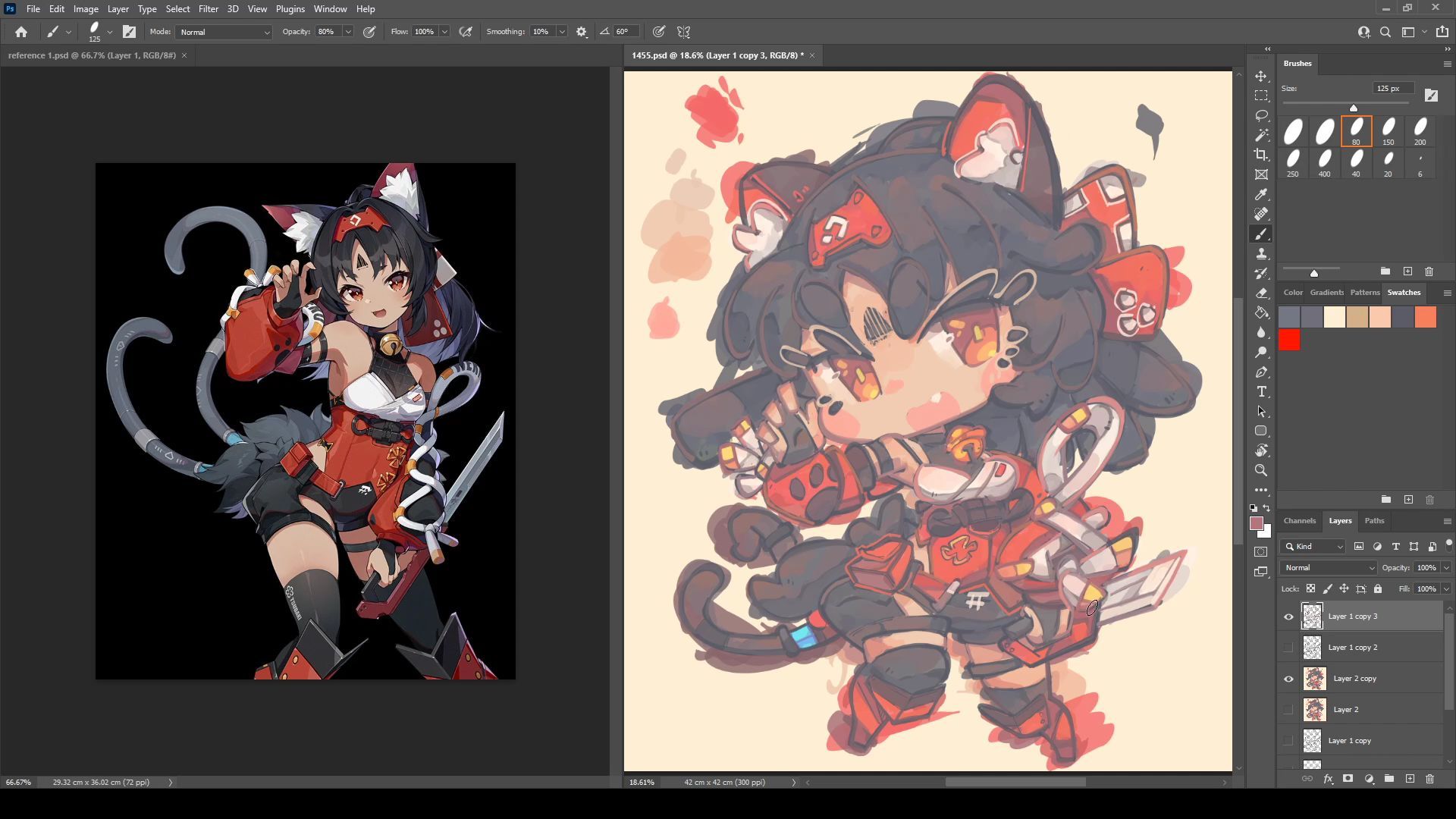The height and width of the screenshot is (819, 1456).
Task: Open brush blending Mode dropdown
Action: tap(224, 32)
